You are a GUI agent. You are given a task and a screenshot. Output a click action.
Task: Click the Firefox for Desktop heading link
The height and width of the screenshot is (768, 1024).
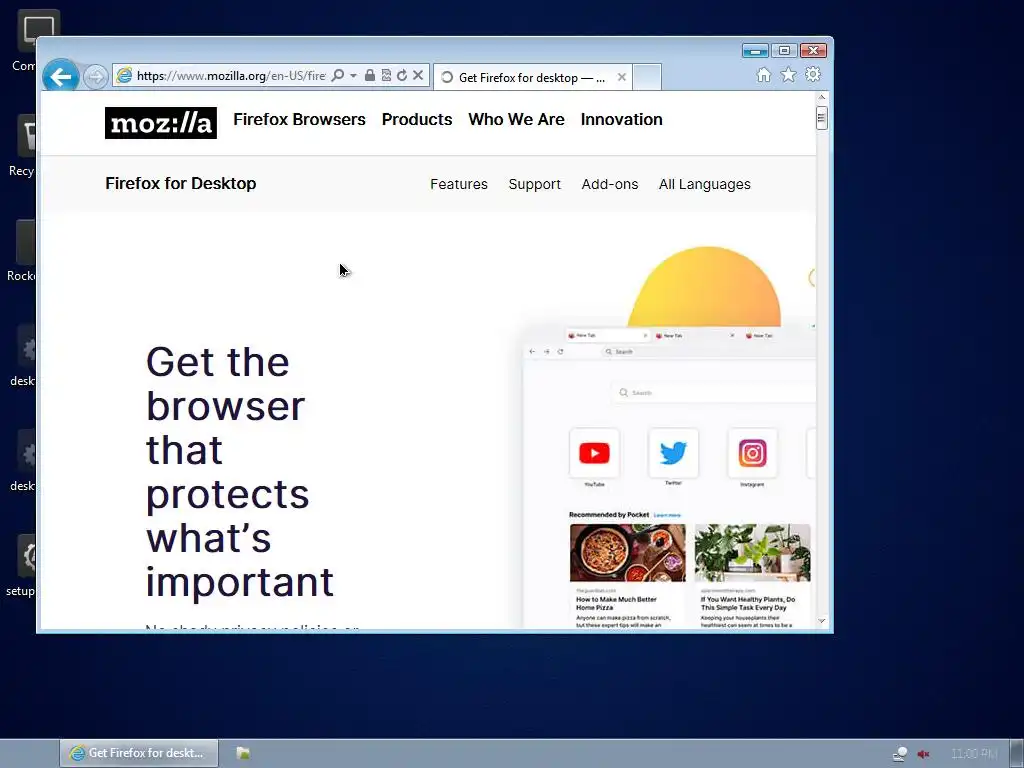coord(181,184)
